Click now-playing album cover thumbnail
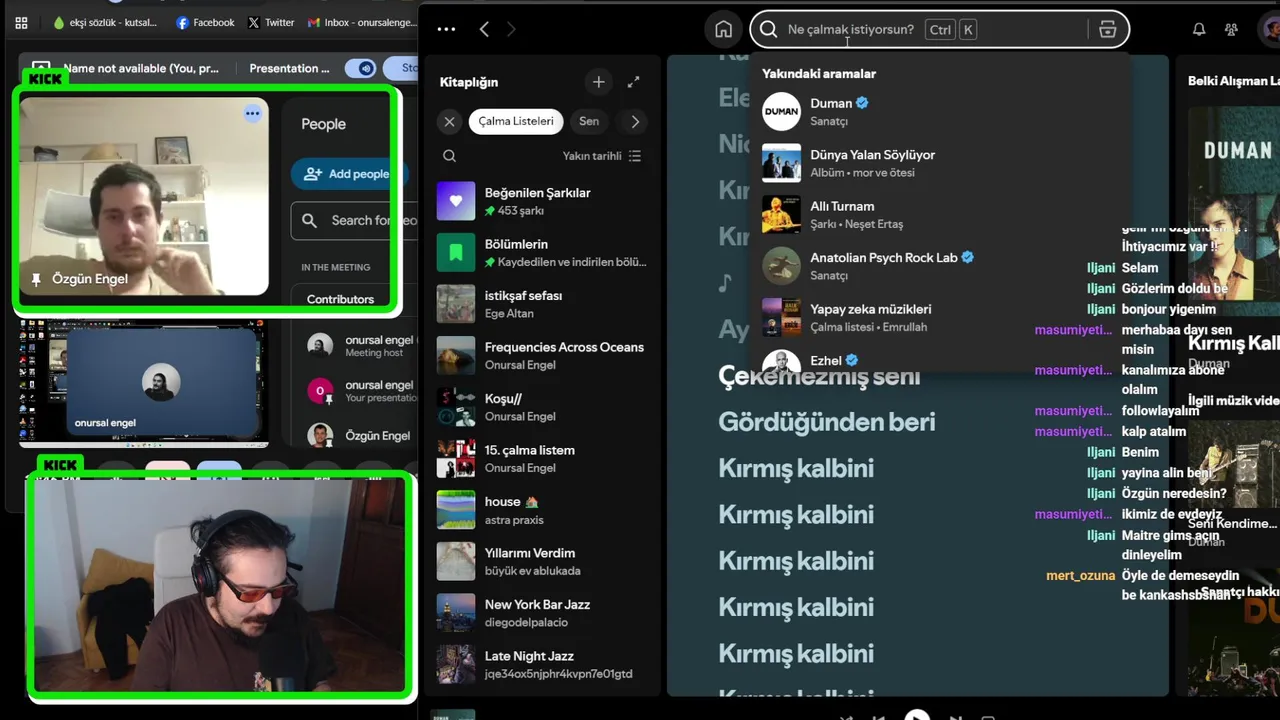The width and height of the screenshot is (1280, 720). (x=452, y=715)
